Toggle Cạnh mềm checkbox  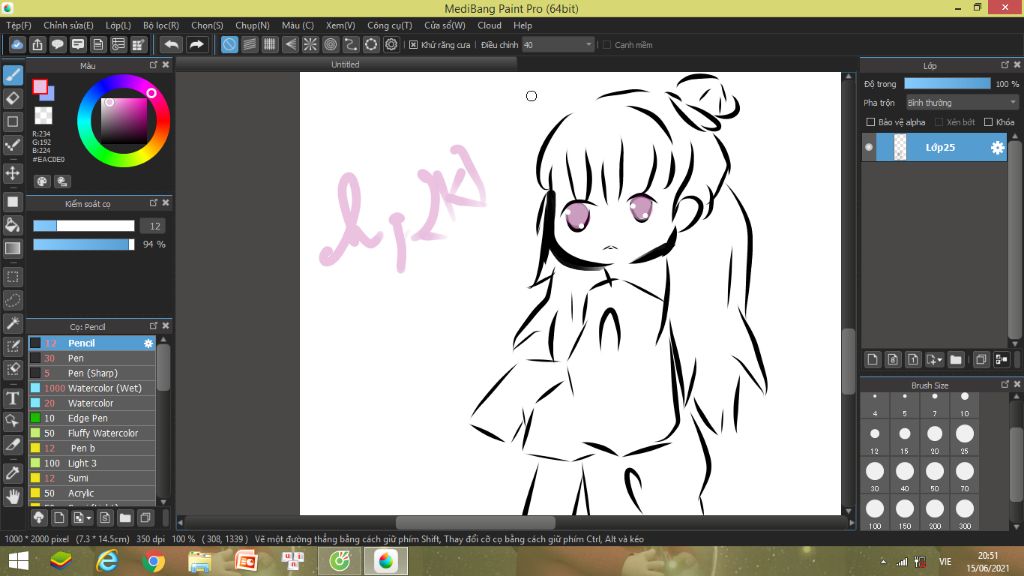[x=607, y=44]
